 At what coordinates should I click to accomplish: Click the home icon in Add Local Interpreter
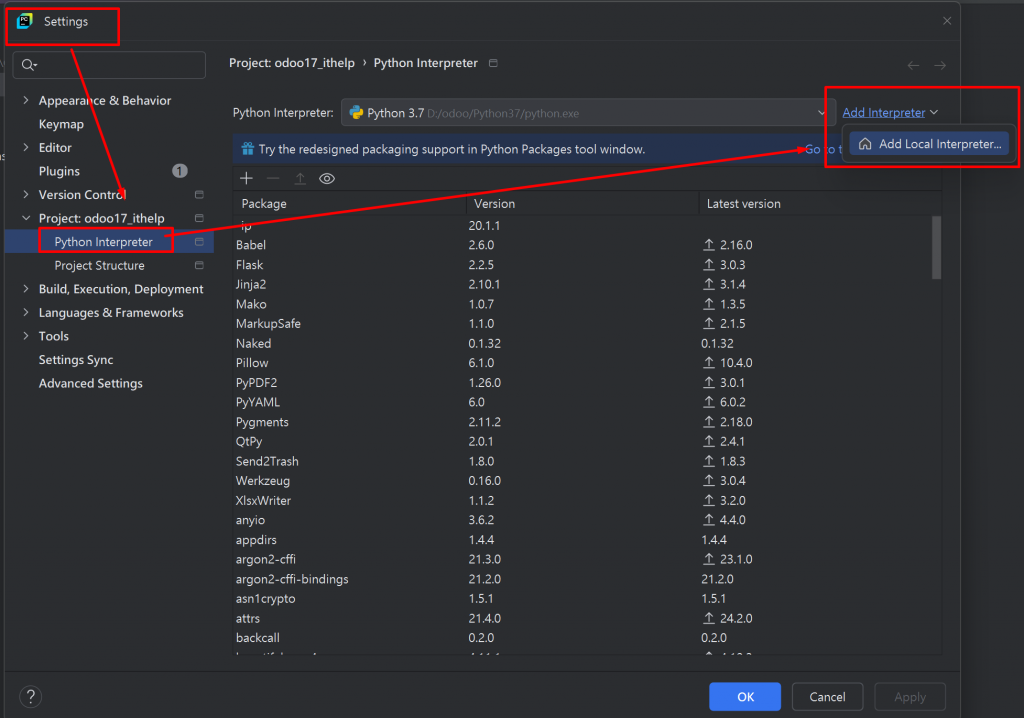click(865, 144)
